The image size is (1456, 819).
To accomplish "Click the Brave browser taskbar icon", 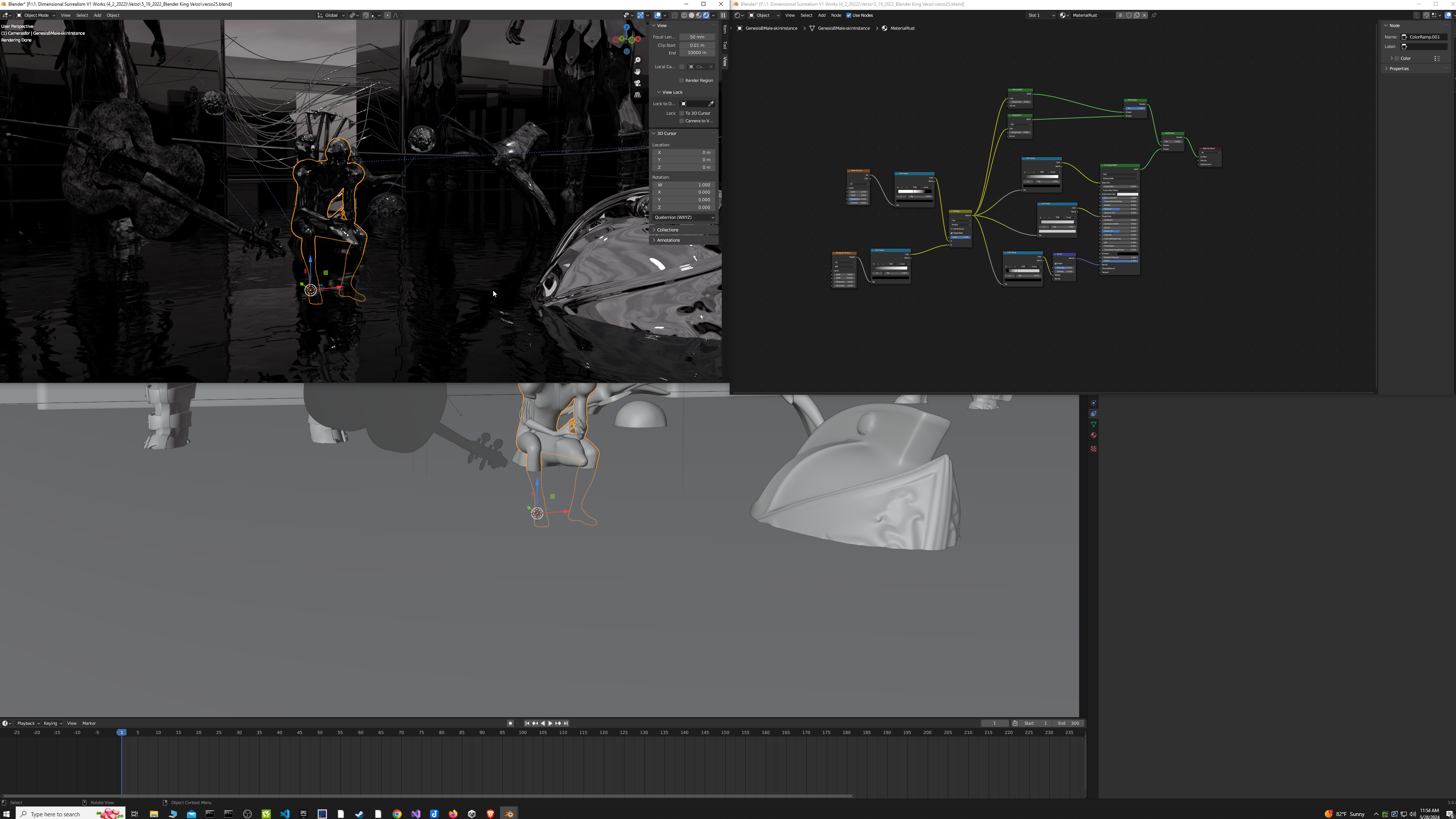I will [x=490, y=814].
